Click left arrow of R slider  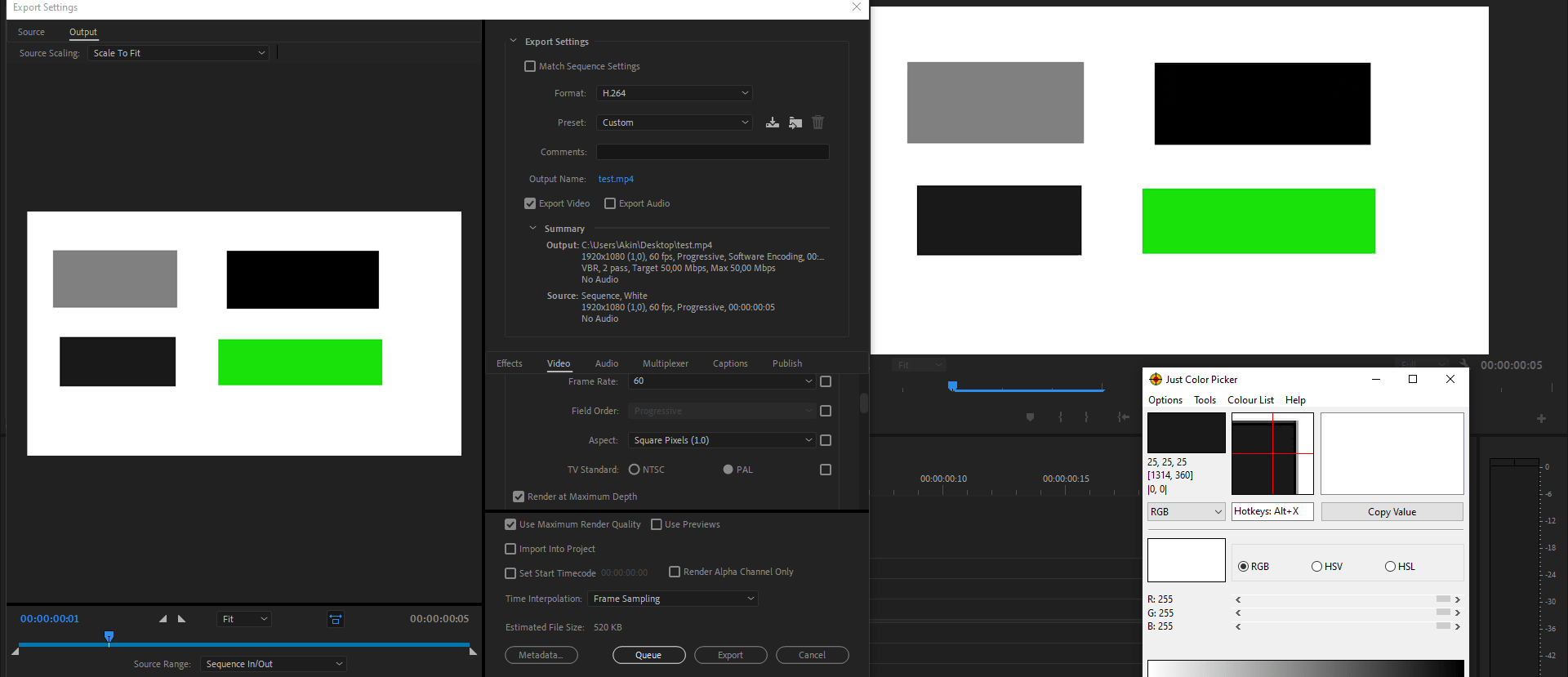coord(1238,599)
